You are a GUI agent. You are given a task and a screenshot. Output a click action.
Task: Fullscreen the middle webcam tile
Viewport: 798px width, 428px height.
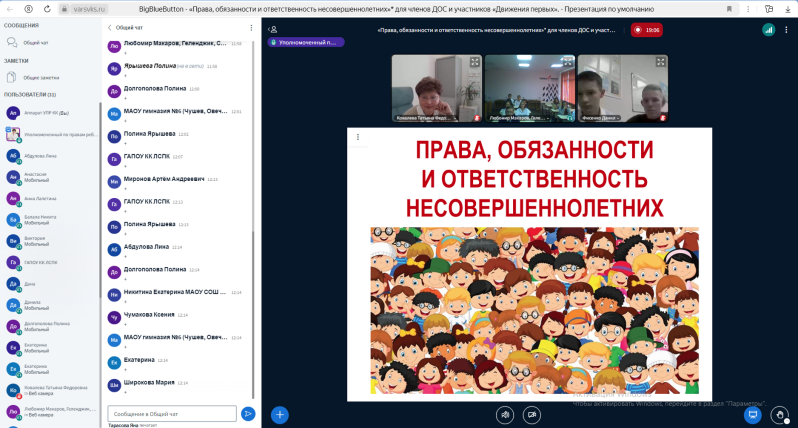568,62
